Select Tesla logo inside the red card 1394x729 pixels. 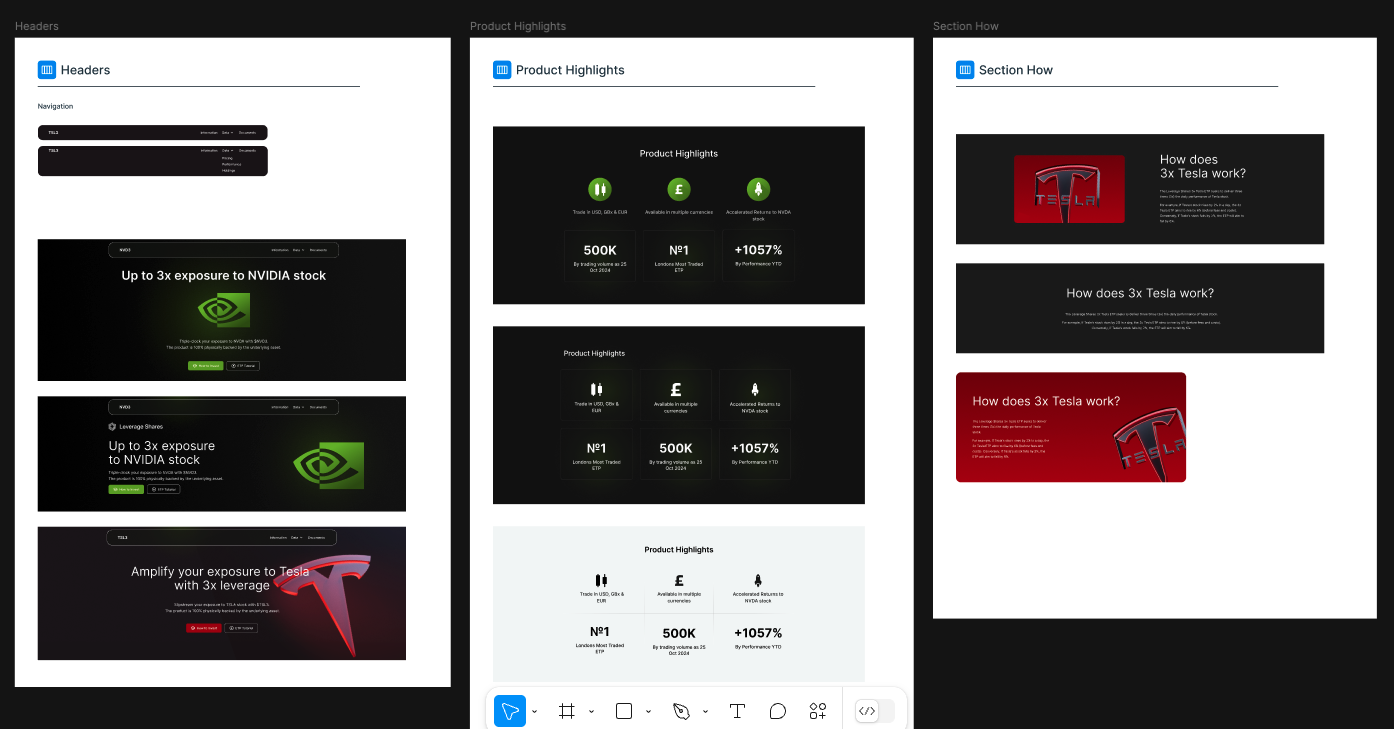pos(1150,446)
